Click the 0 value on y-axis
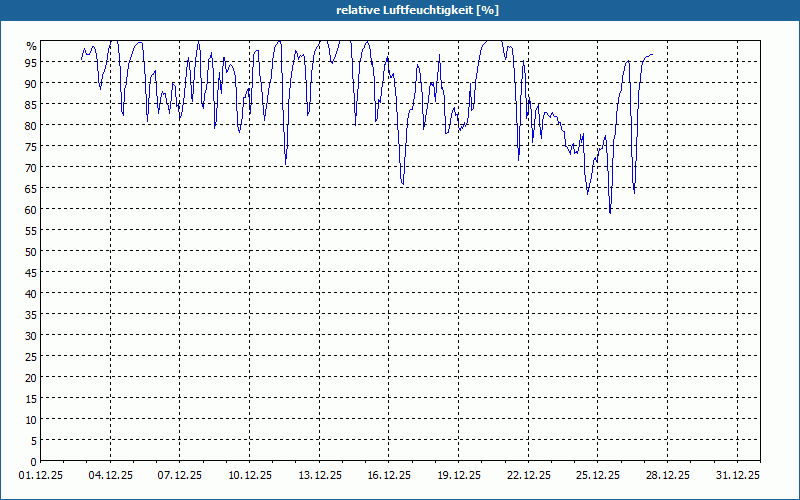800x500 pixels. coord(34,462)
